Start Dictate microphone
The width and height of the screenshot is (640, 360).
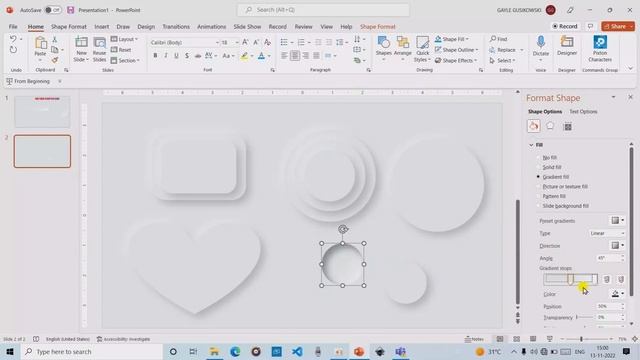[541, 48]
